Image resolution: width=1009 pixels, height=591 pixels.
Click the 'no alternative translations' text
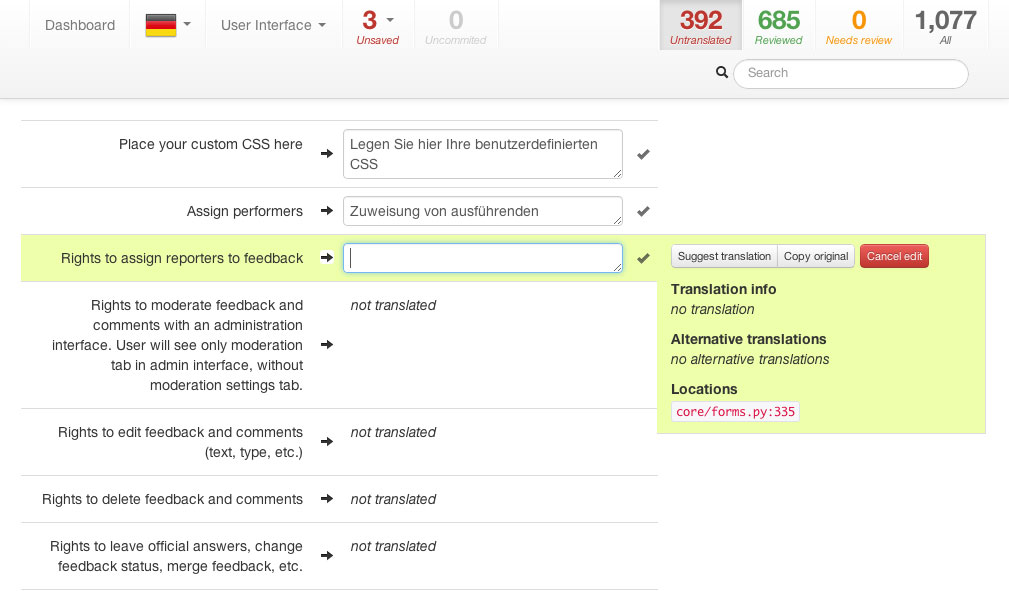pyautogui.click(x=750, y=359)
